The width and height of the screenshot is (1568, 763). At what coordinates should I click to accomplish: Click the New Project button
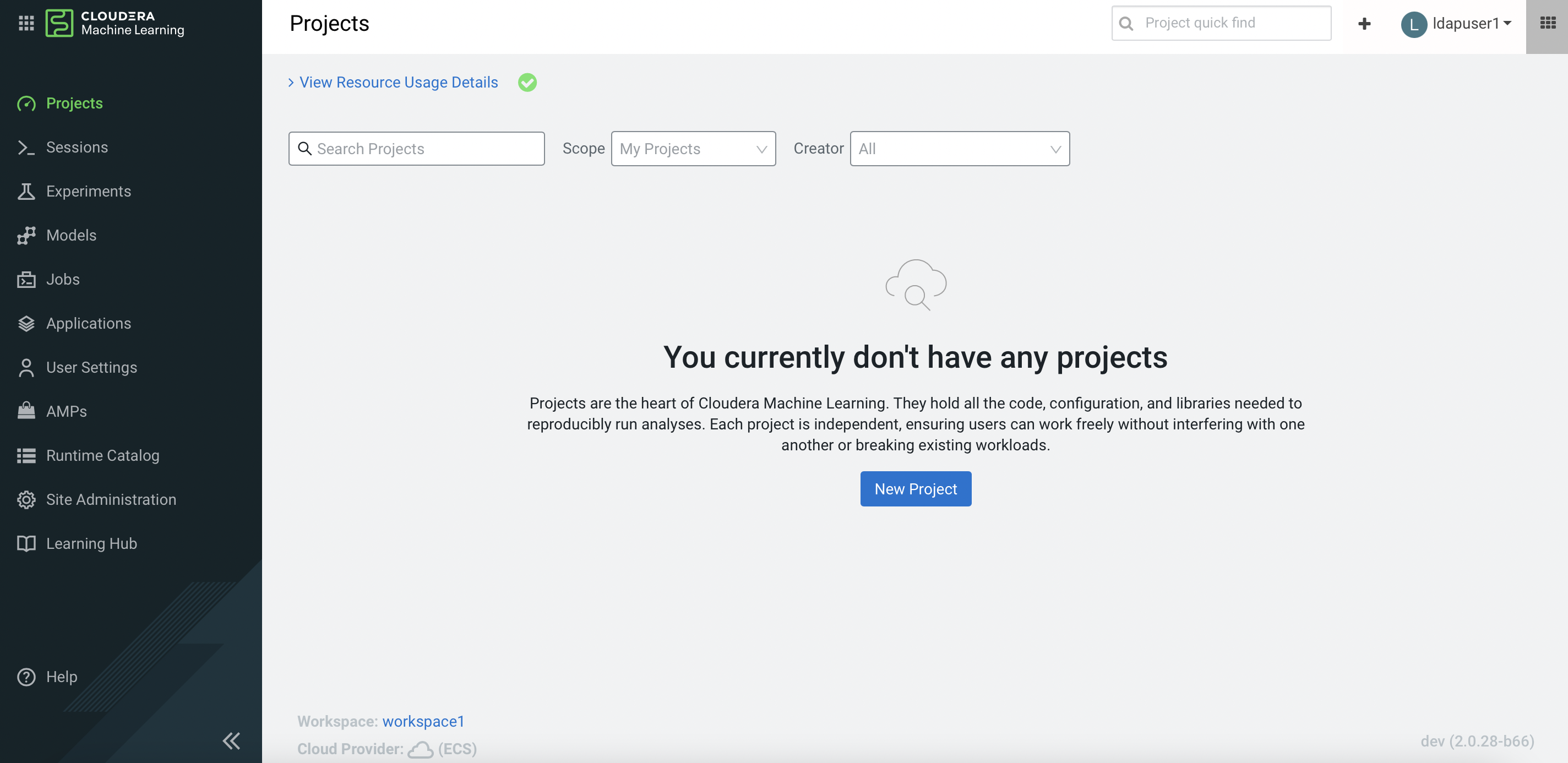pos(916,489)
